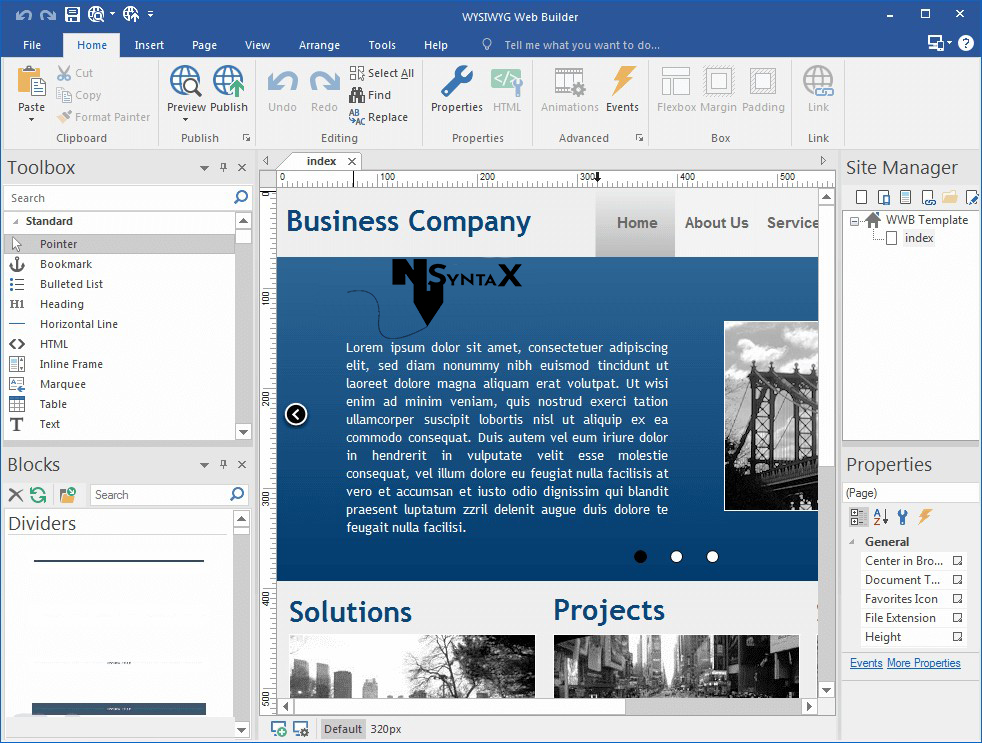Click the Default breakpoint button
This screenshot has width=982, height=743.
click(342, 729)
